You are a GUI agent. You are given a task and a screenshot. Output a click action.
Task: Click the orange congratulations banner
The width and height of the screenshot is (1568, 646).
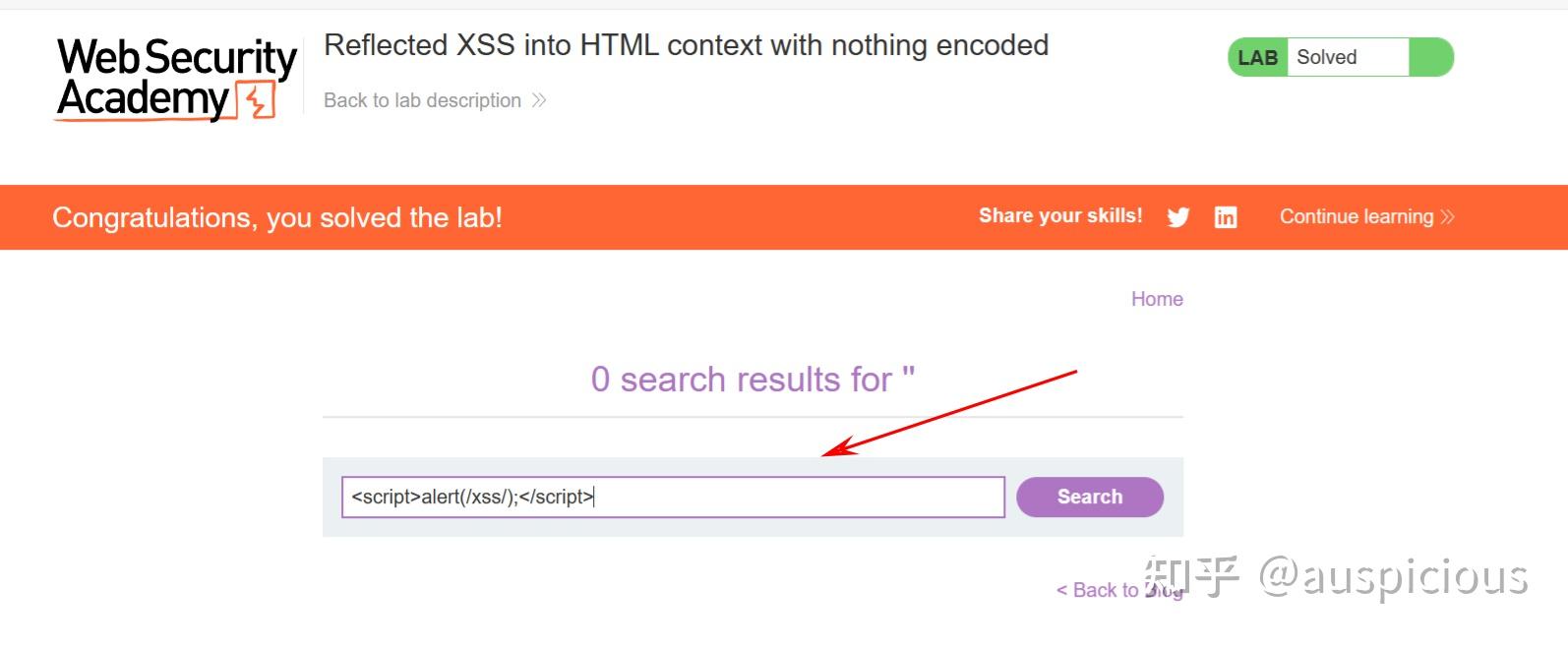278,216
